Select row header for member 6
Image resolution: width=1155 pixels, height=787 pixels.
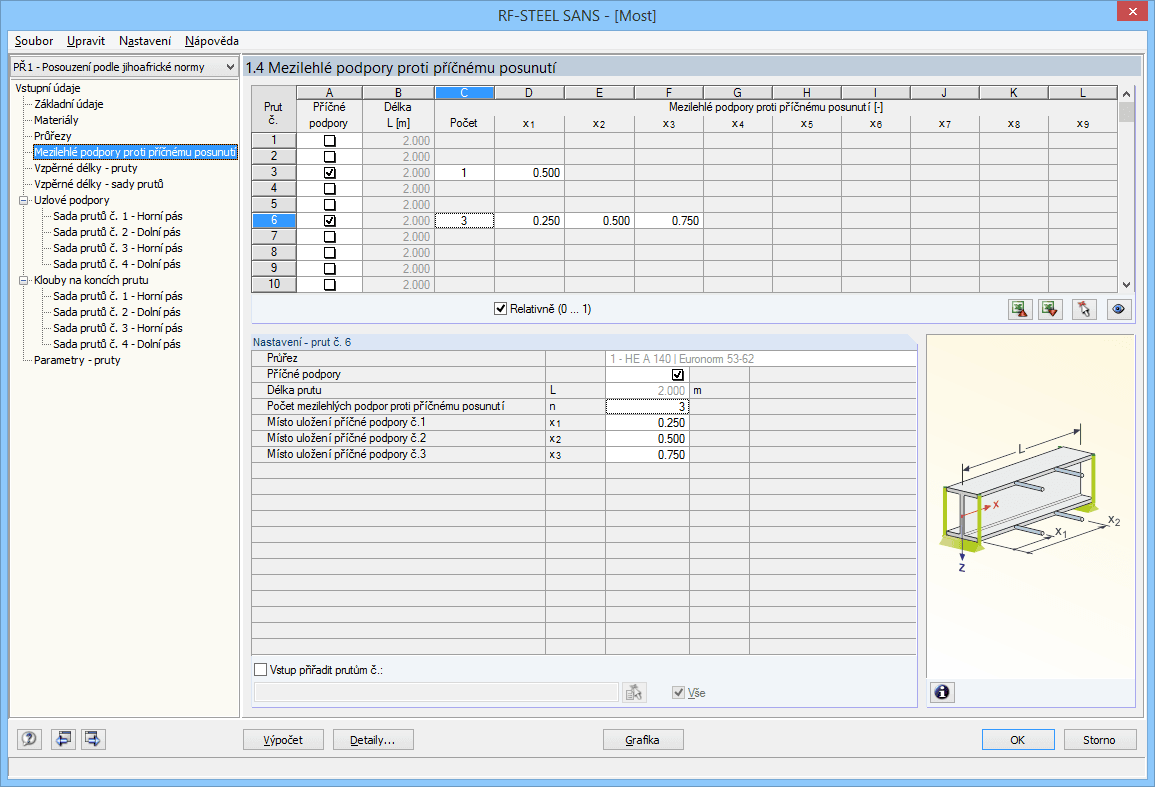pyautogui.click(x=274, y=220)
